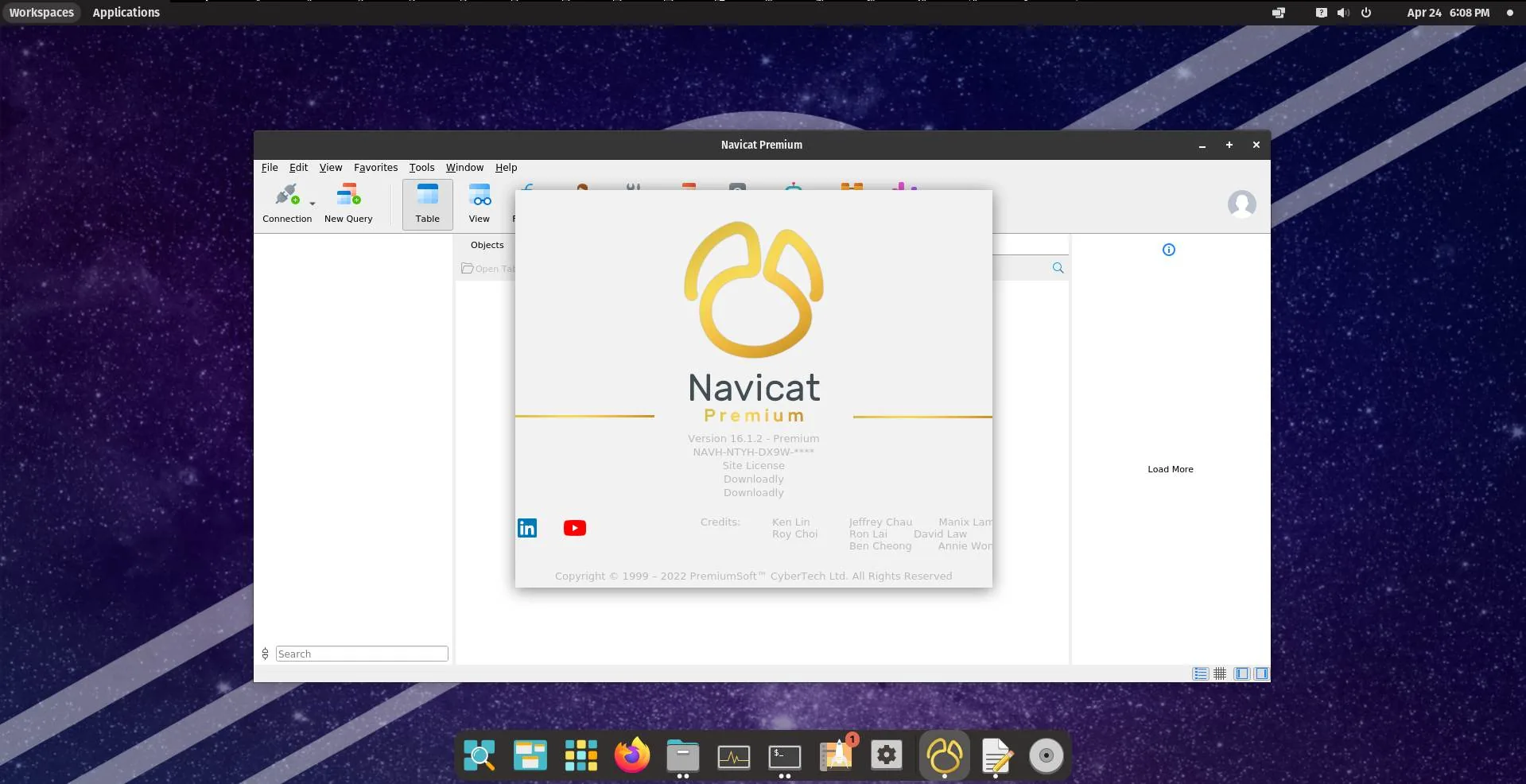Click the user avatar sign-in icon

(1241, 204)
